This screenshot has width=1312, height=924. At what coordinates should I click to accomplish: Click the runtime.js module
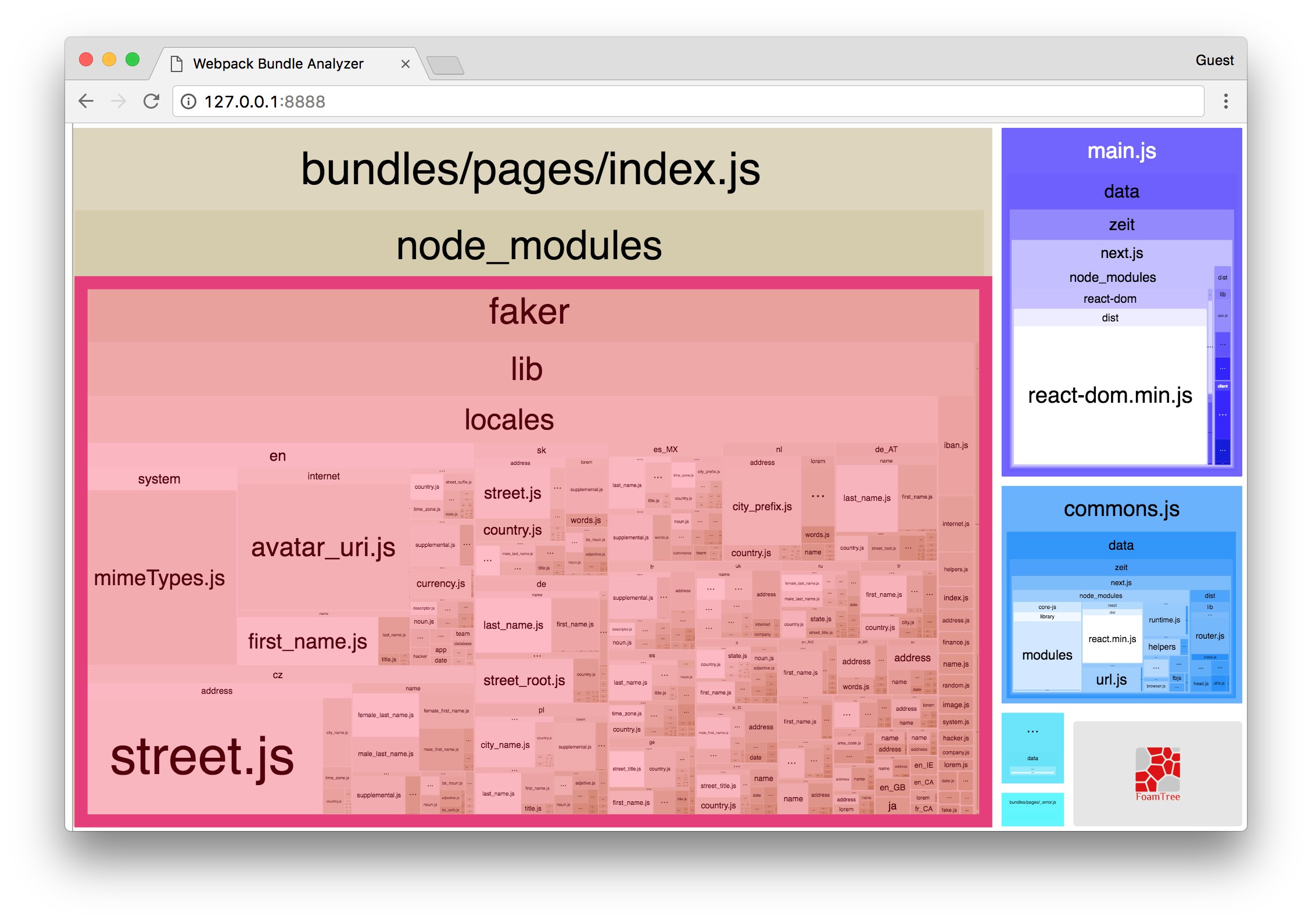(x=1164, y=619)
